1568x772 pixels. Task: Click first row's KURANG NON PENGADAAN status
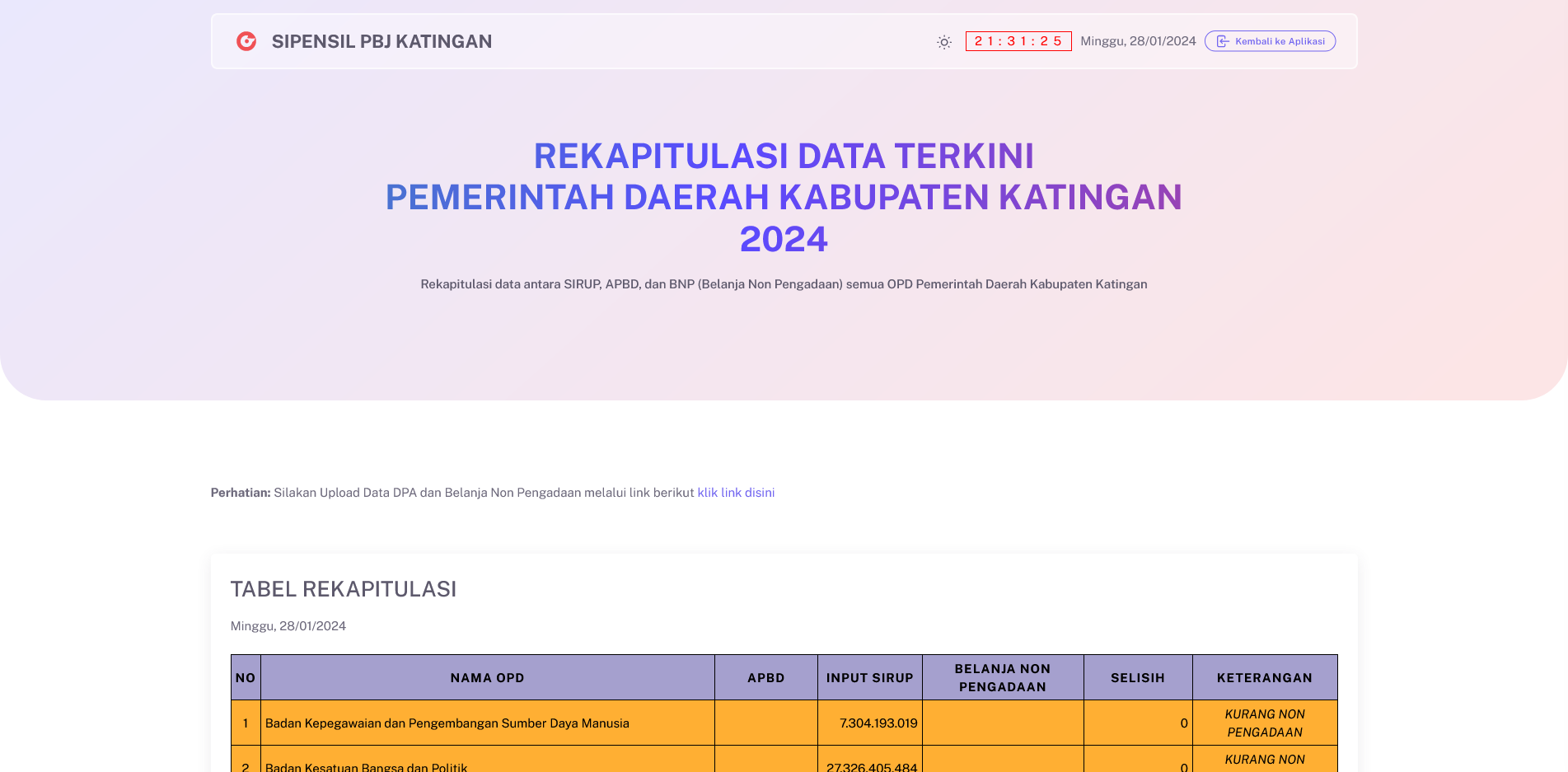click(x=1264, y=723)
